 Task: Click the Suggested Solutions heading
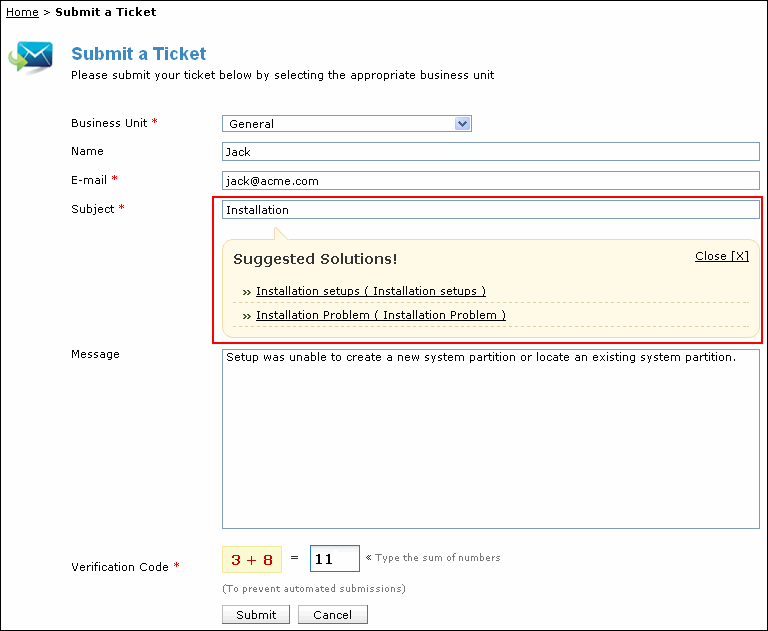[x=315, y=259]
